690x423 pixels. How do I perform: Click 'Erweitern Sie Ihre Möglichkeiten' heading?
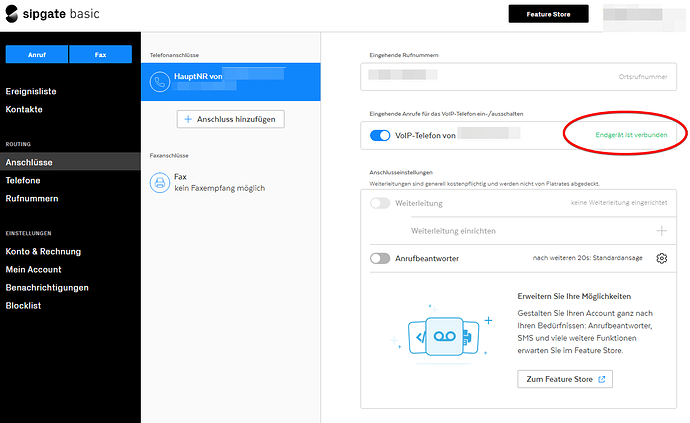point(574,296)
